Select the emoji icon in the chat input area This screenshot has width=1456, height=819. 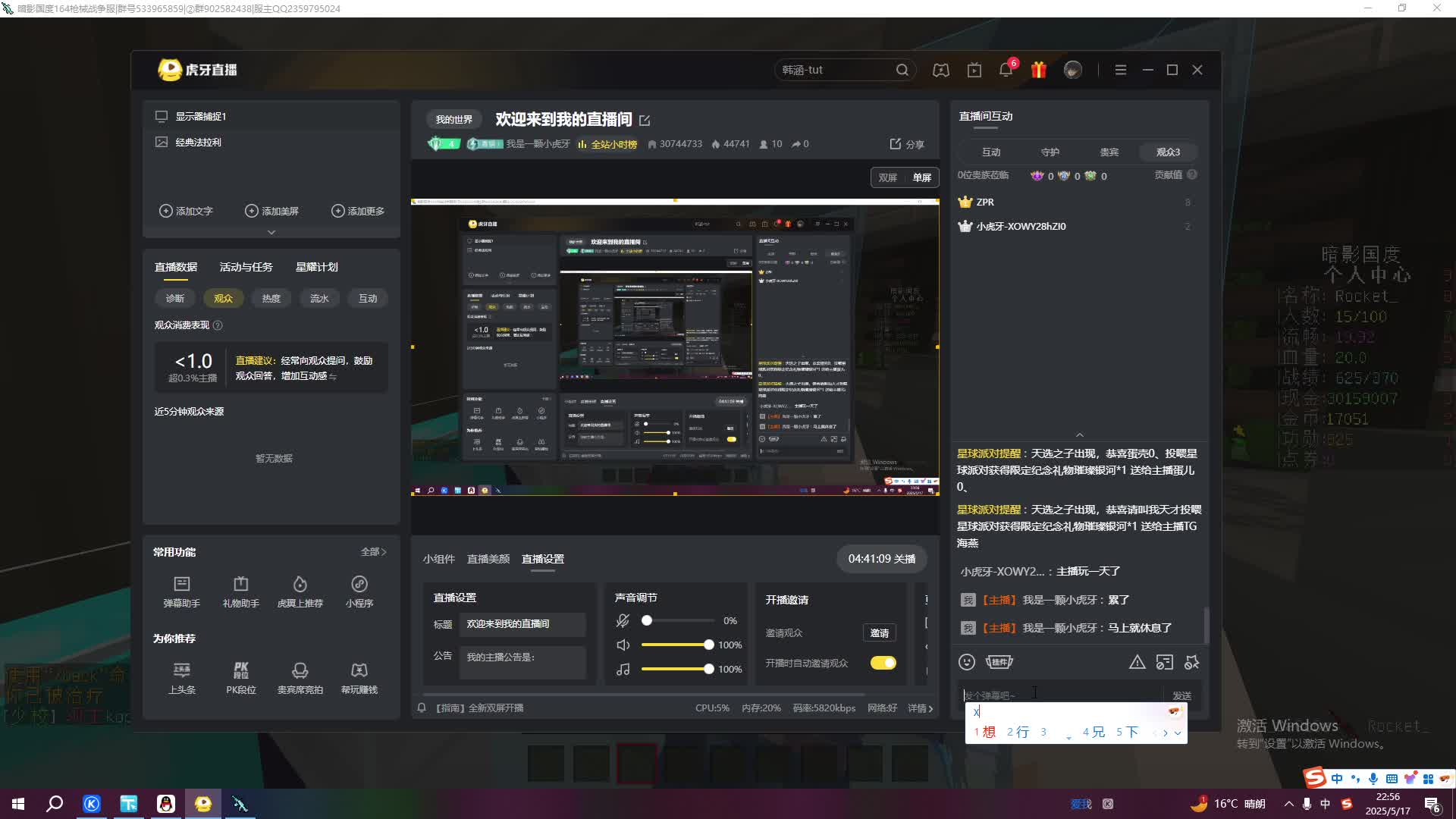point(968,662)
